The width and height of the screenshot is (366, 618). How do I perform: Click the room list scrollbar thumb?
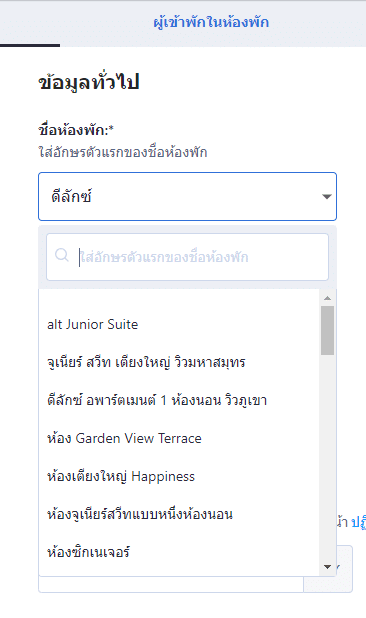click(x=327, y=330)
